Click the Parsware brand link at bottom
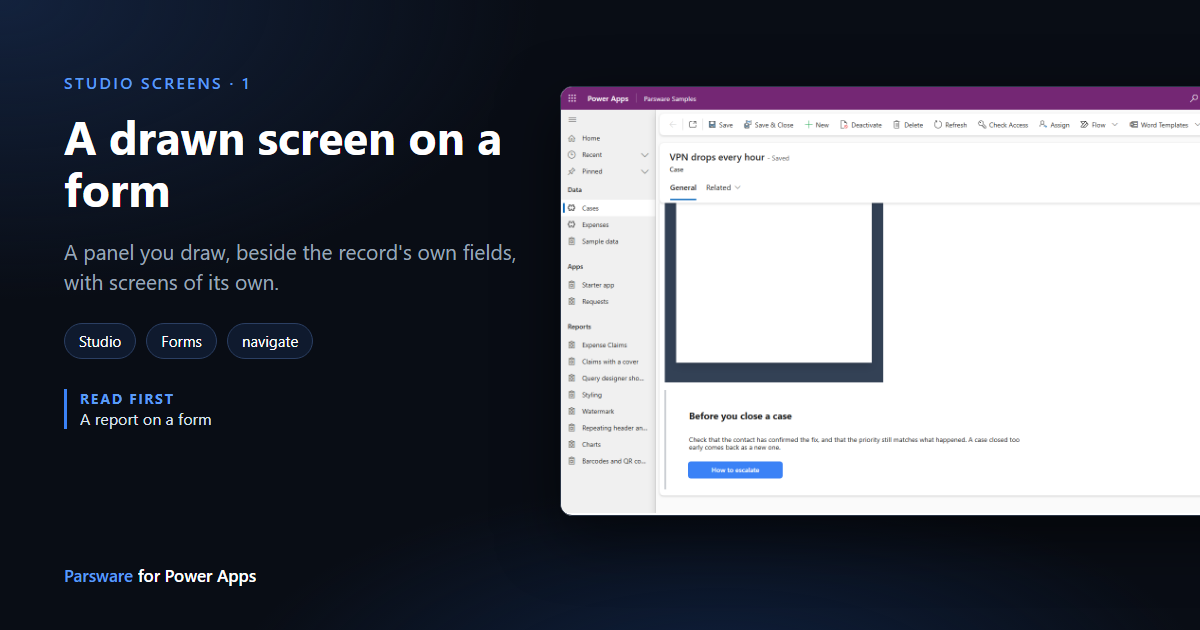The image size is (1200, 630). tap(98, 576)
